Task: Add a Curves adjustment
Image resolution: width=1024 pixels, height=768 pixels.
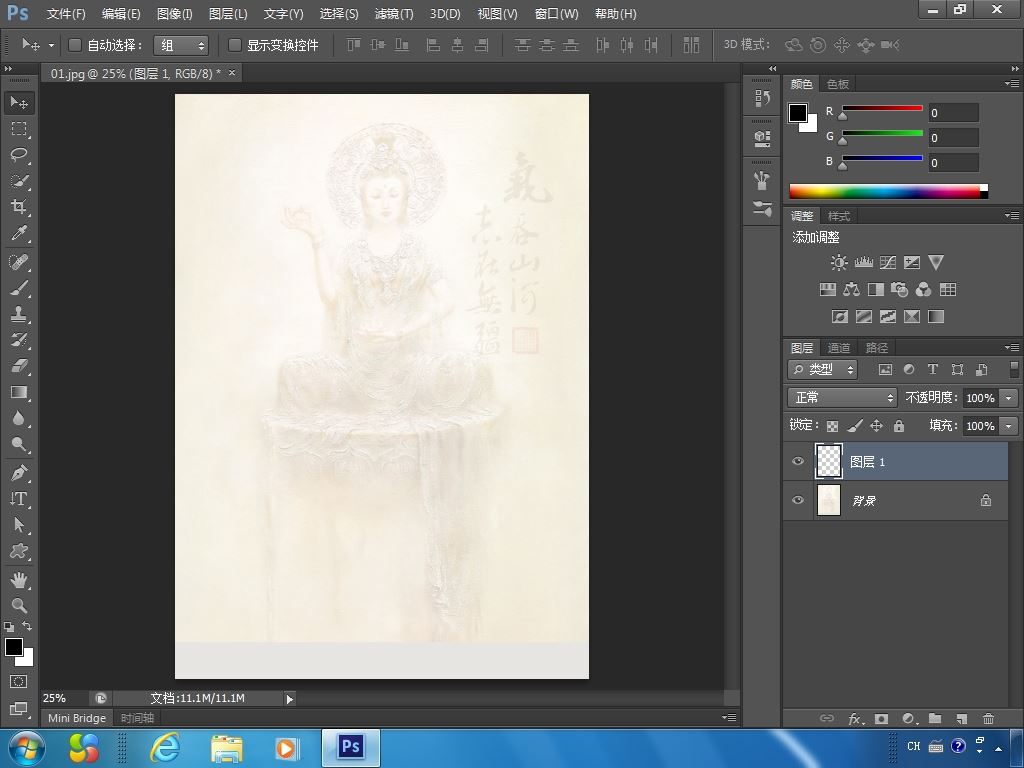Action: tap(888, 263)
